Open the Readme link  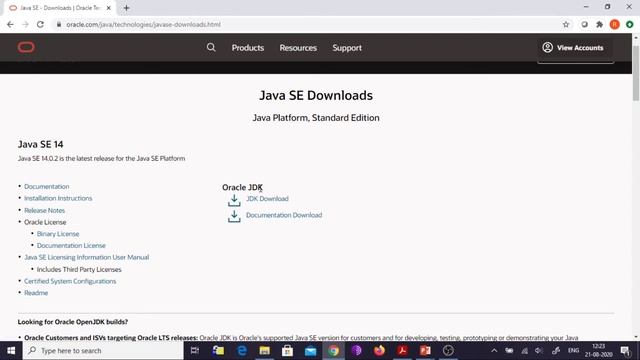pyautogui.click(x=36, y=293)
